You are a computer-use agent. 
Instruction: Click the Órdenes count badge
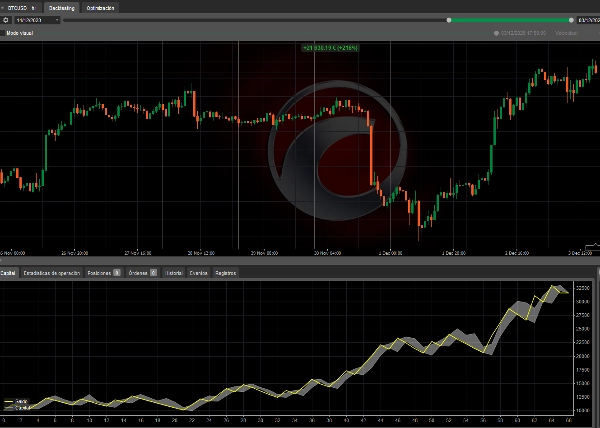[153, 272]
